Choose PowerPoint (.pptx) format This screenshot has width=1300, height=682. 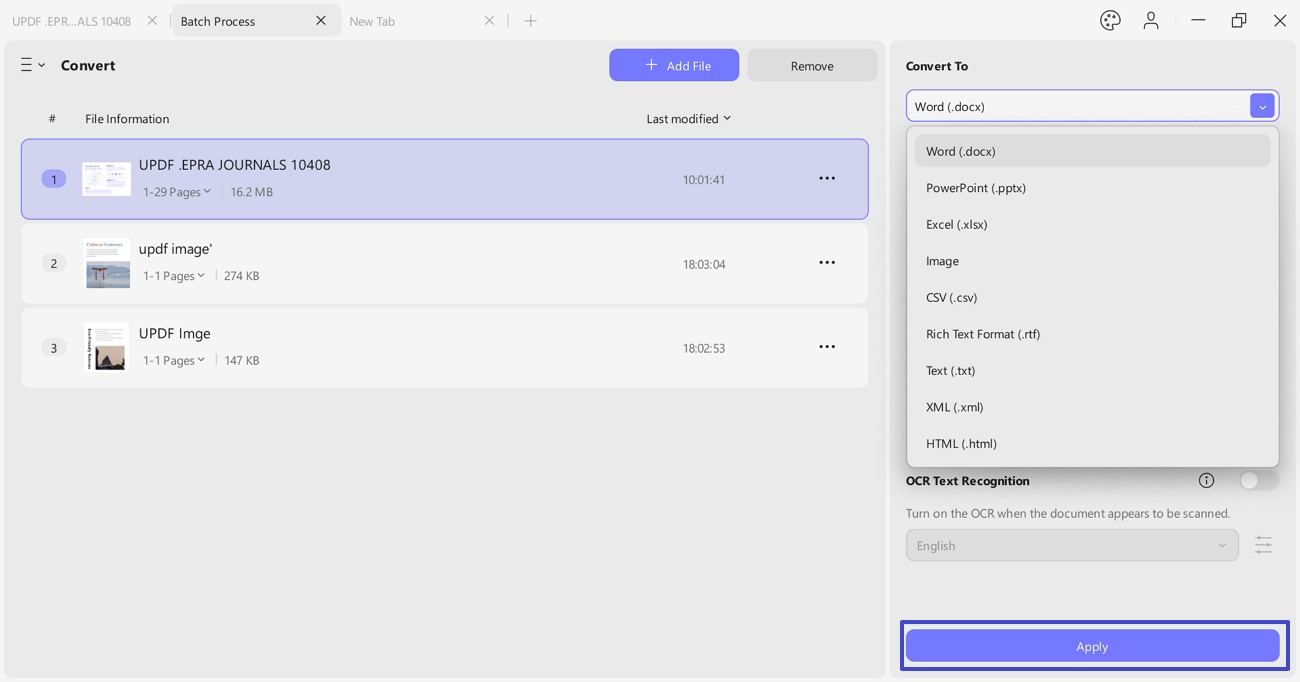(x=976, y=188)
